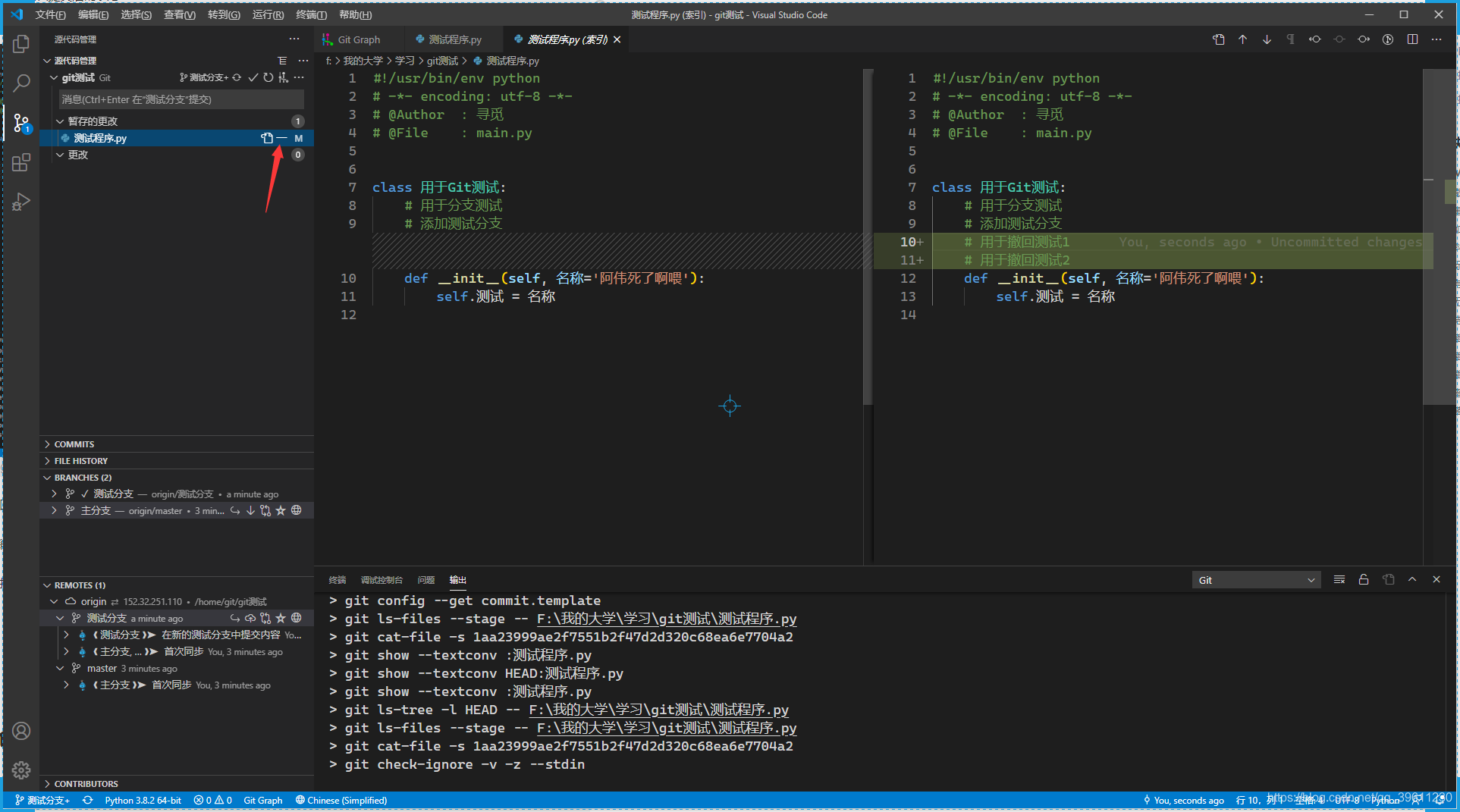Click the diff overview ruler scrollbar
Screen dimensions: 1460x812
(x=1439, y=237)
